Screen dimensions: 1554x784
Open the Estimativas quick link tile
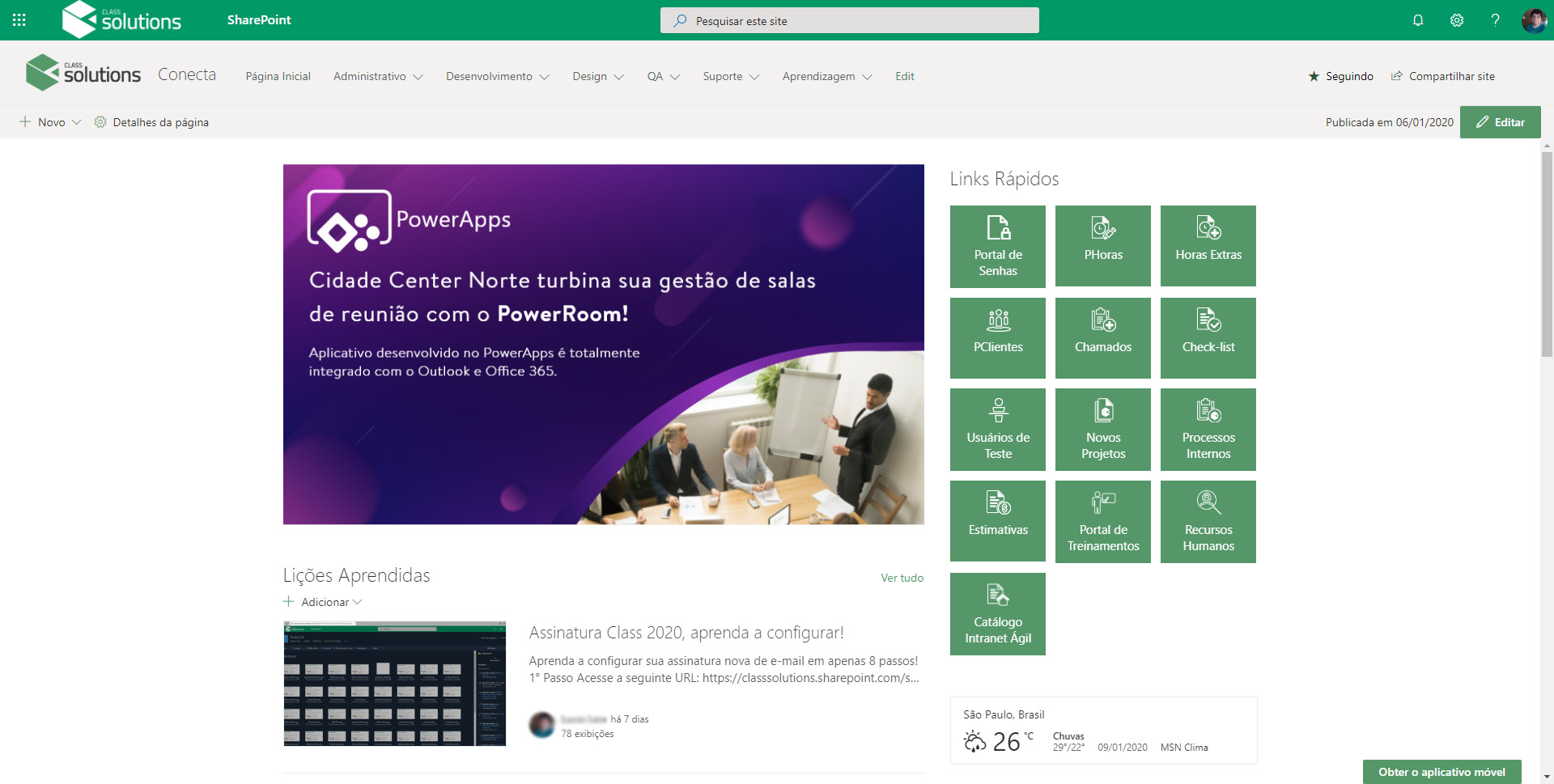tap(998, 522)
